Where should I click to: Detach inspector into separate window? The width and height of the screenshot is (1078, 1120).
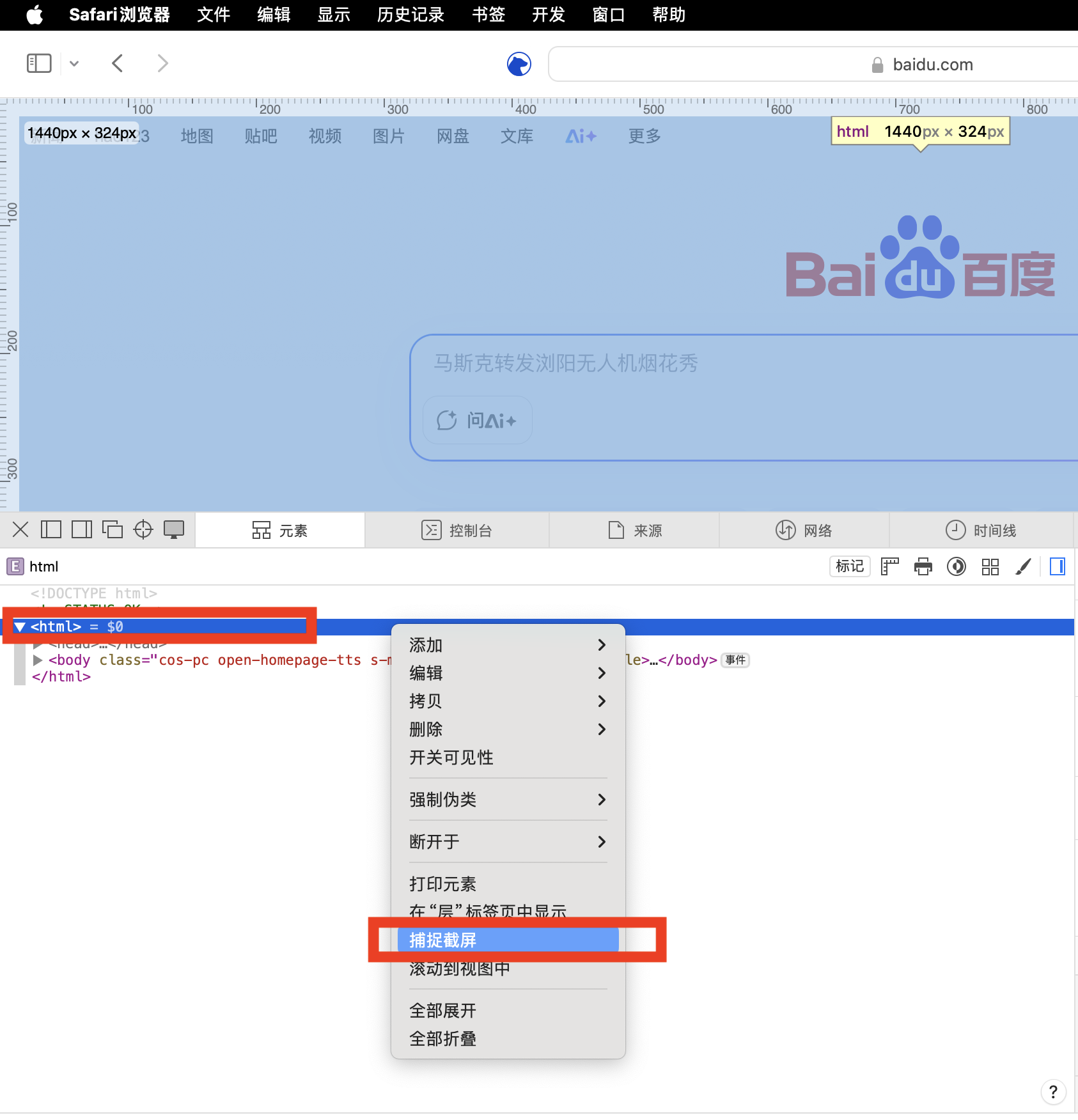click(113, 529)
